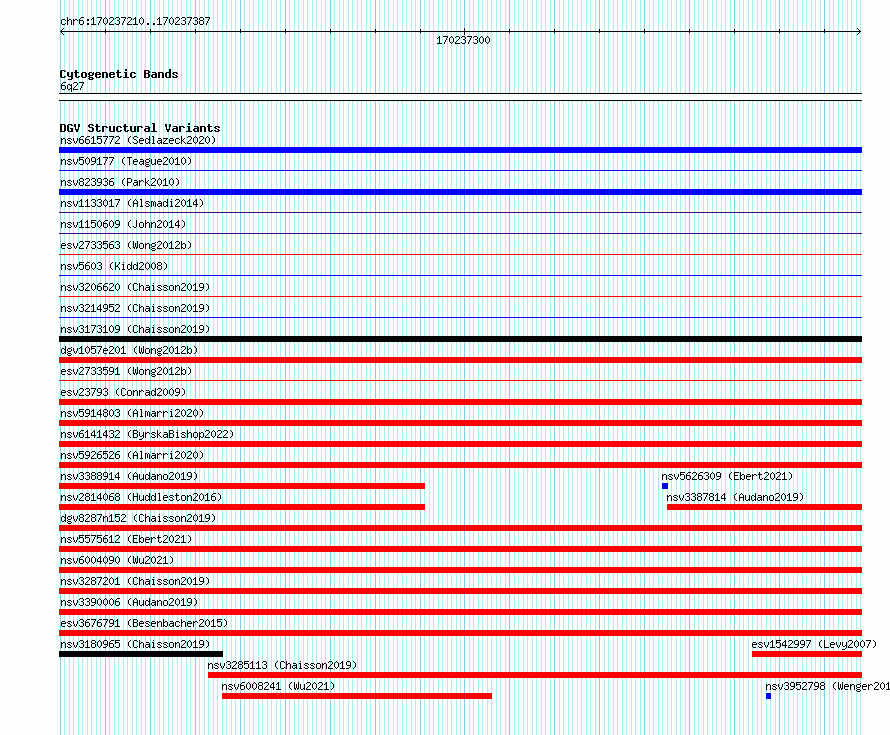This screenshot has height=735, width=890.
Task: Open variant nsv1133017 (Alsmadi2014)
Action: pos(132,203)
